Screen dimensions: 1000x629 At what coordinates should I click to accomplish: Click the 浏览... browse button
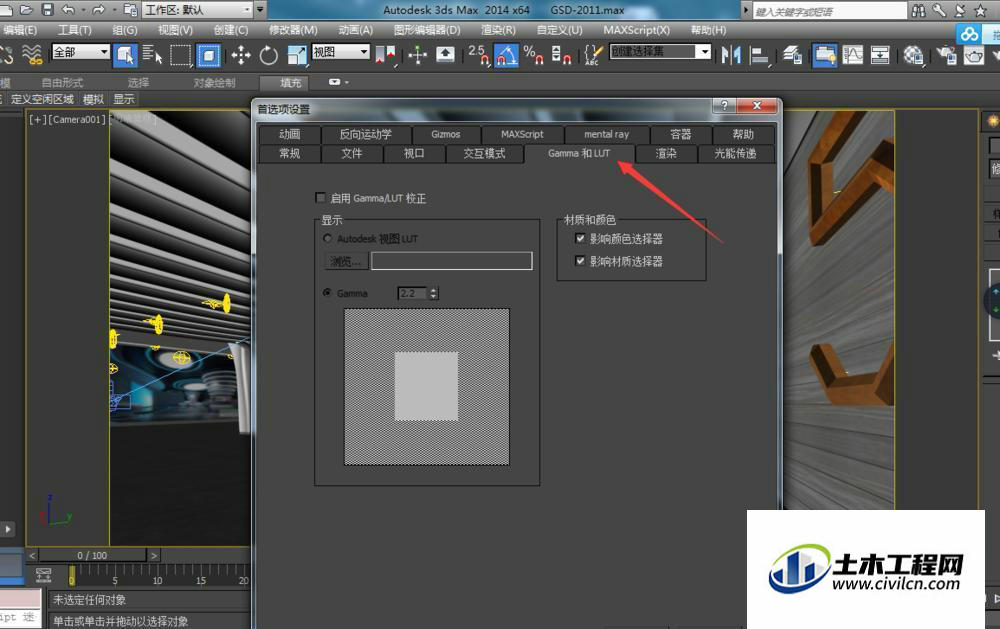click(346, 261)
